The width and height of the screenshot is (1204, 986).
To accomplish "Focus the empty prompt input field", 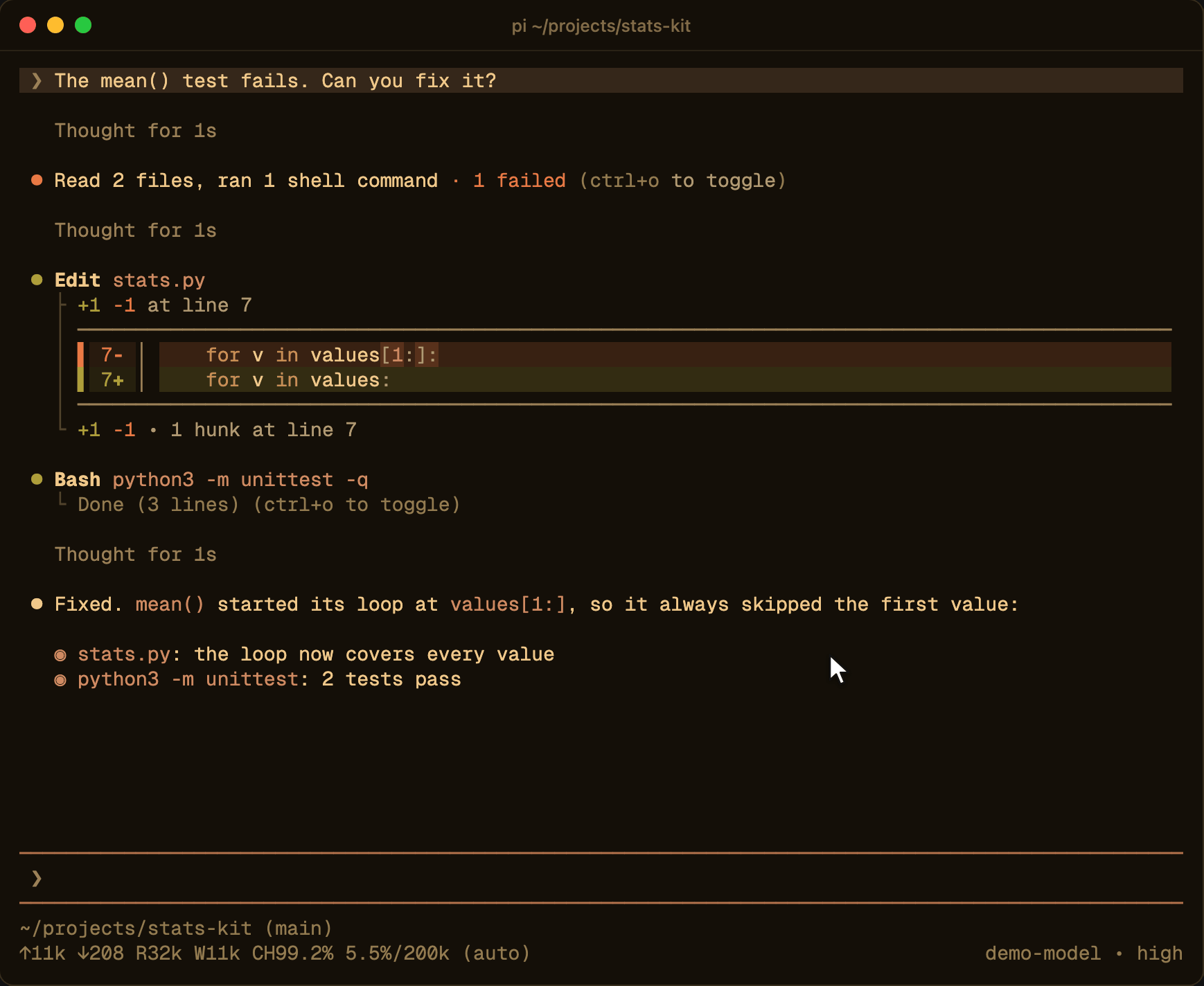I will tap(601, 879).
